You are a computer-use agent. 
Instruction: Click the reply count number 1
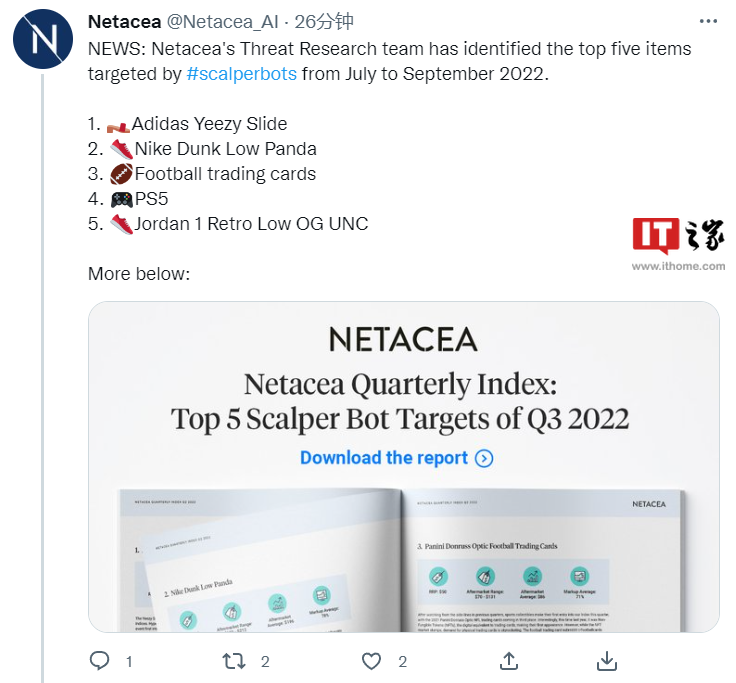(x=129, y=662)
